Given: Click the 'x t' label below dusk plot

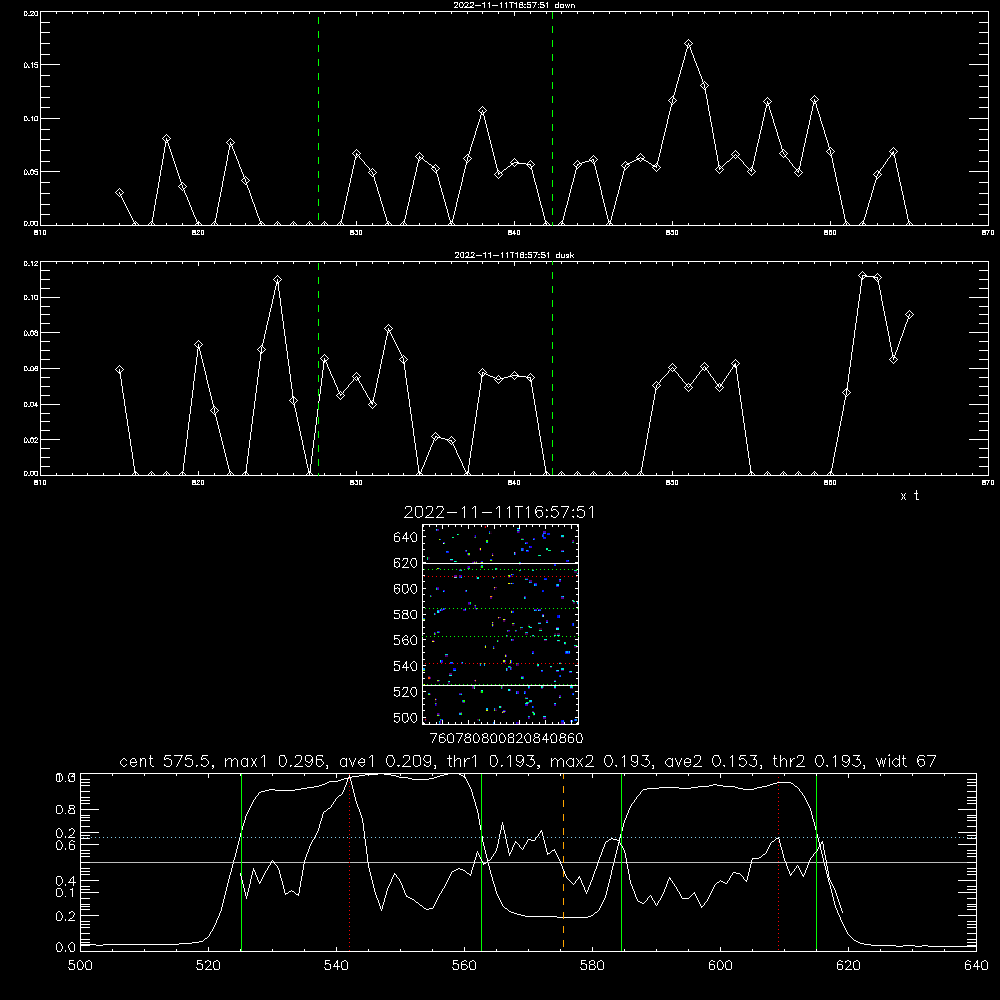Looking at the screenshot, I should tap(909, 496).
